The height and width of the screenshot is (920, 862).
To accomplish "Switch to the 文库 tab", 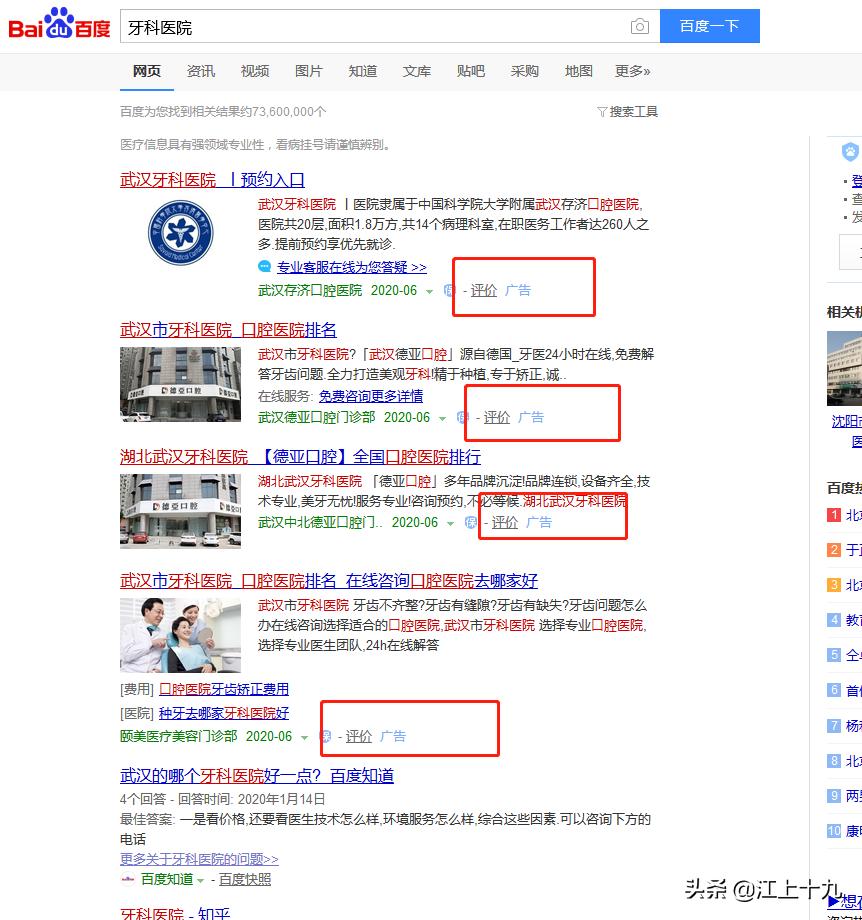I will click(417, 71).
